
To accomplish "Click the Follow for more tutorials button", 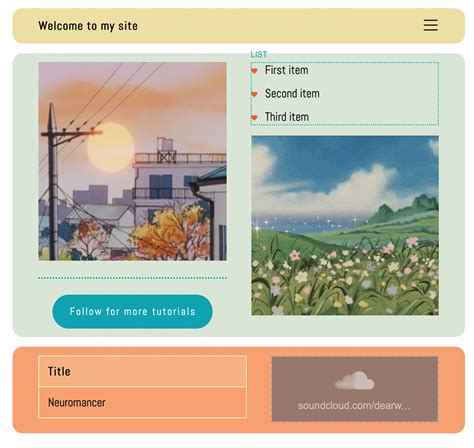I will [132, 311].
